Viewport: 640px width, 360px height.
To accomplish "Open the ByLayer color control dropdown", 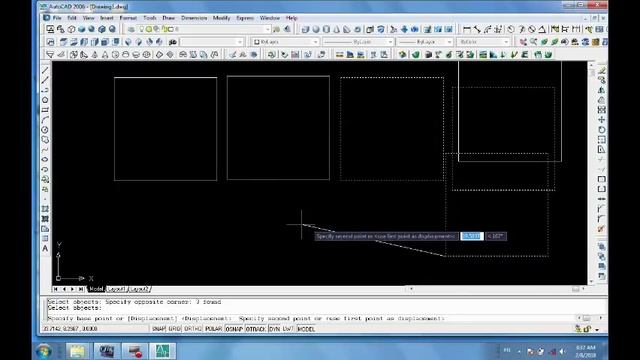I will coord(315,42).
